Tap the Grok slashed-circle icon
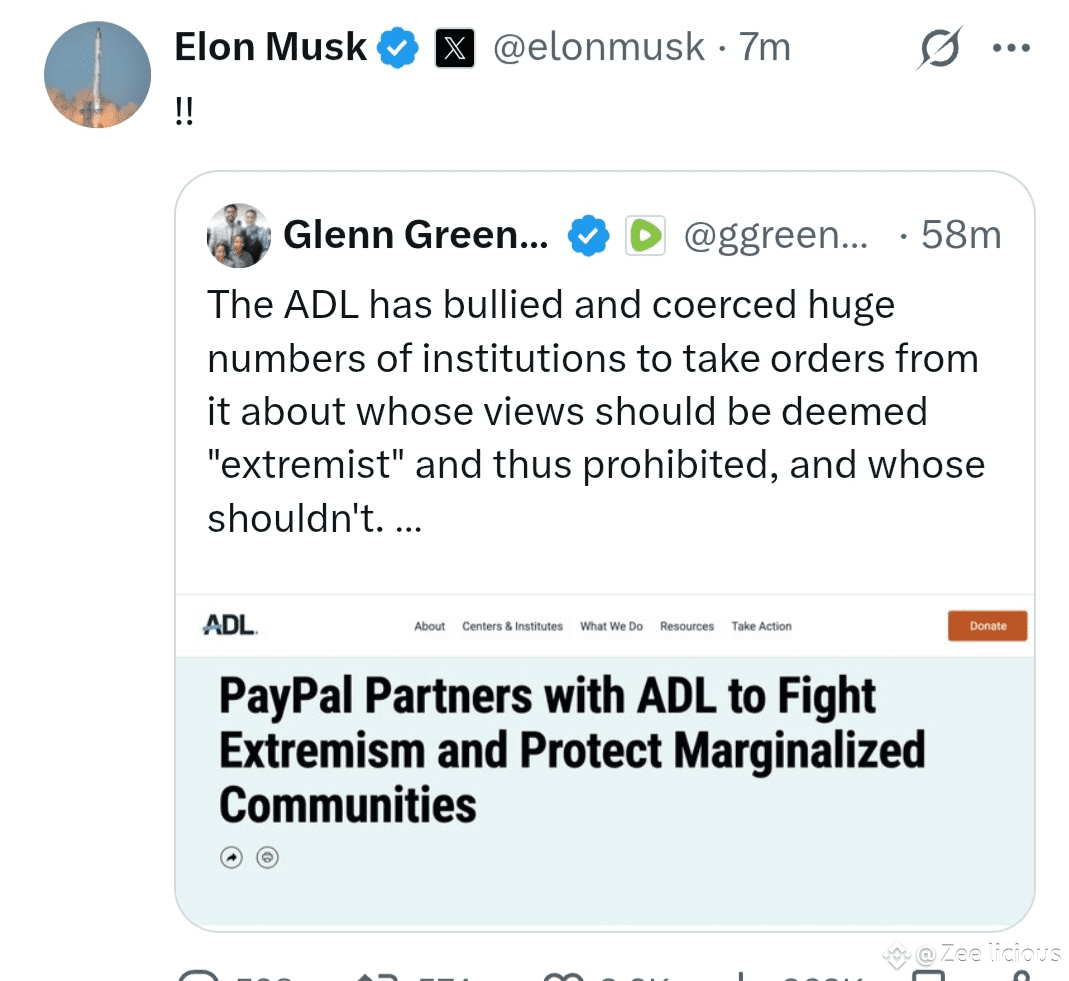The width and height of the screenshot is (1069, 981). click(x=938, y=48)
